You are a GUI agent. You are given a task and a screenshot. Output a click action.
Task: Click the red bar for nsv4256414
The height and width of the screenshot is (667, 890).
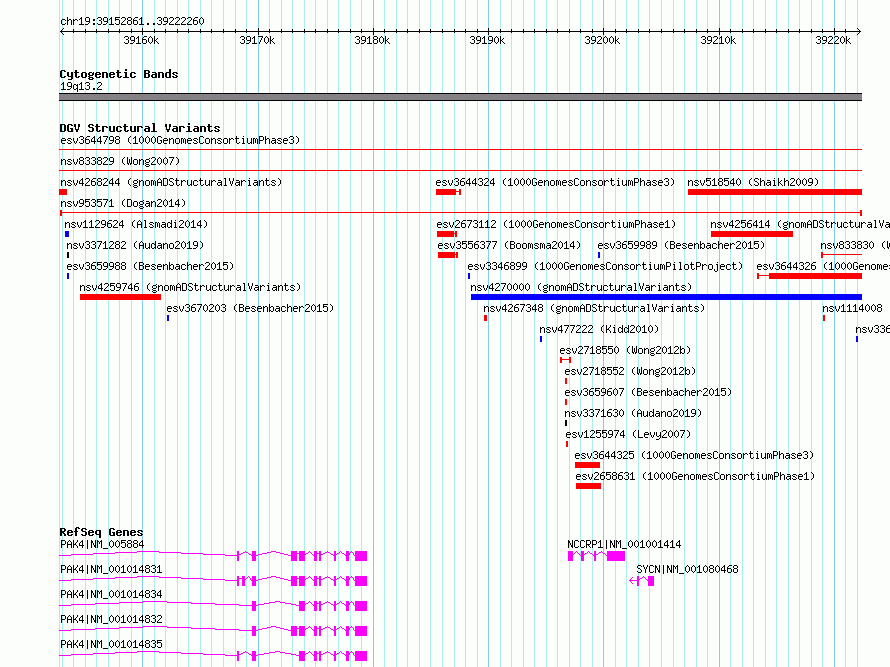pos(752,234)
